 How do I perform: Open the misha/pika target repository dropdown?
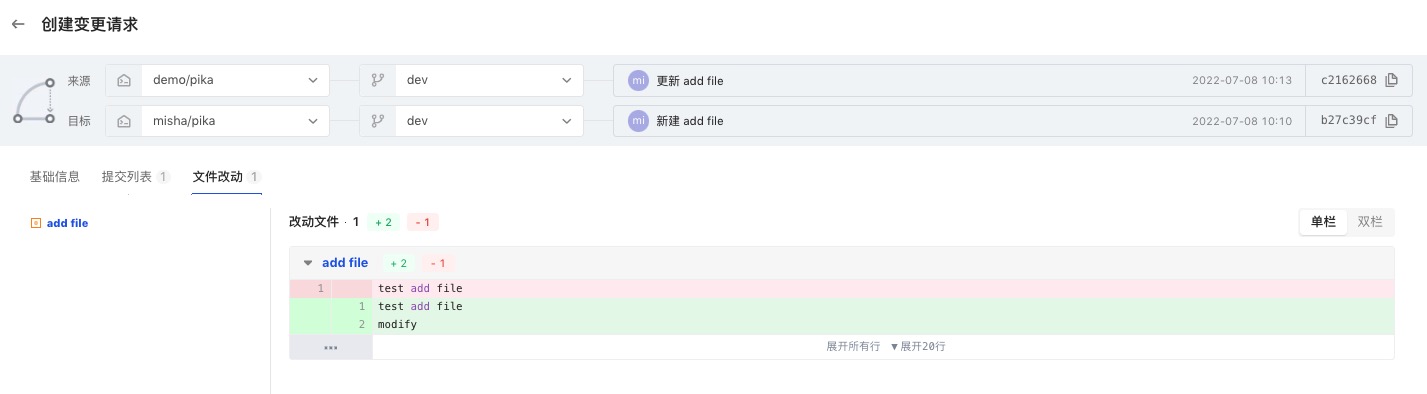click(236, 121)
